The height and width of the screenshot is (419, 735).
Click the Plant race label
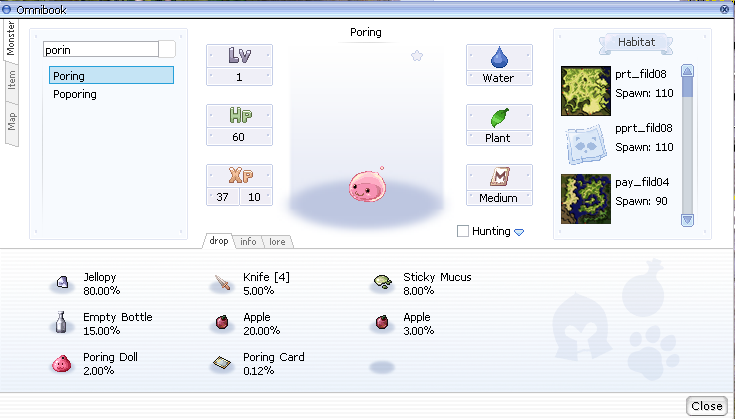point(498,138)
